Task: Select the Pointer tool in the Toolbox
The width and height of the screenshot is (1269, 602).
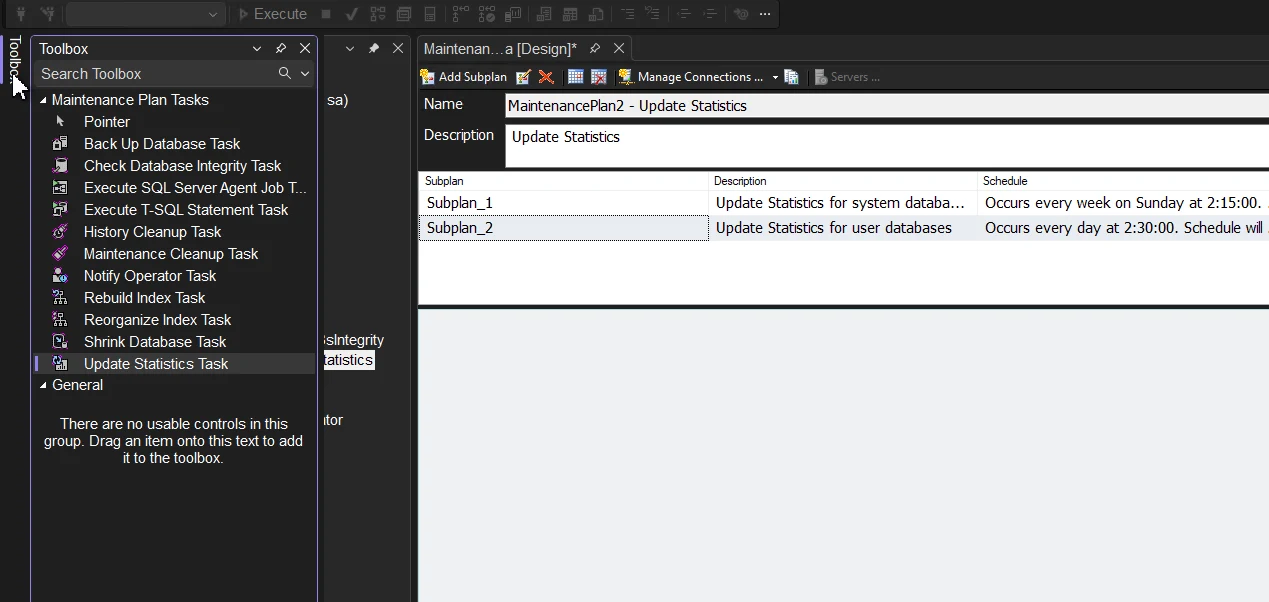Action: (x=106, y=121)
